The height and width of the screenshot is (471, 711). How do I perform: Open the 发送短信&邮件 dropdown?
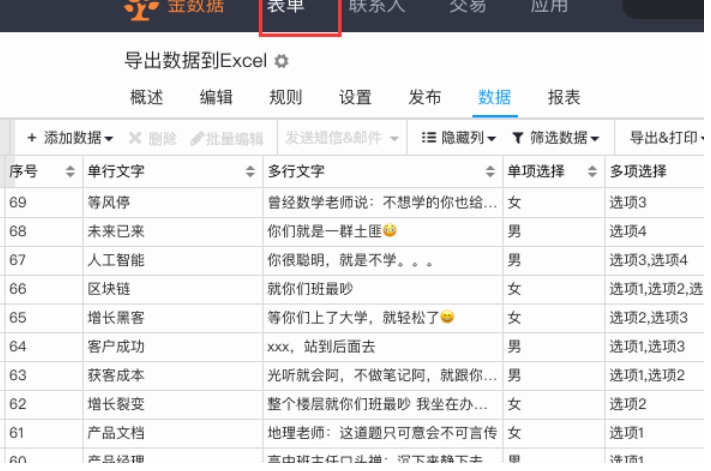pos(342,138)
